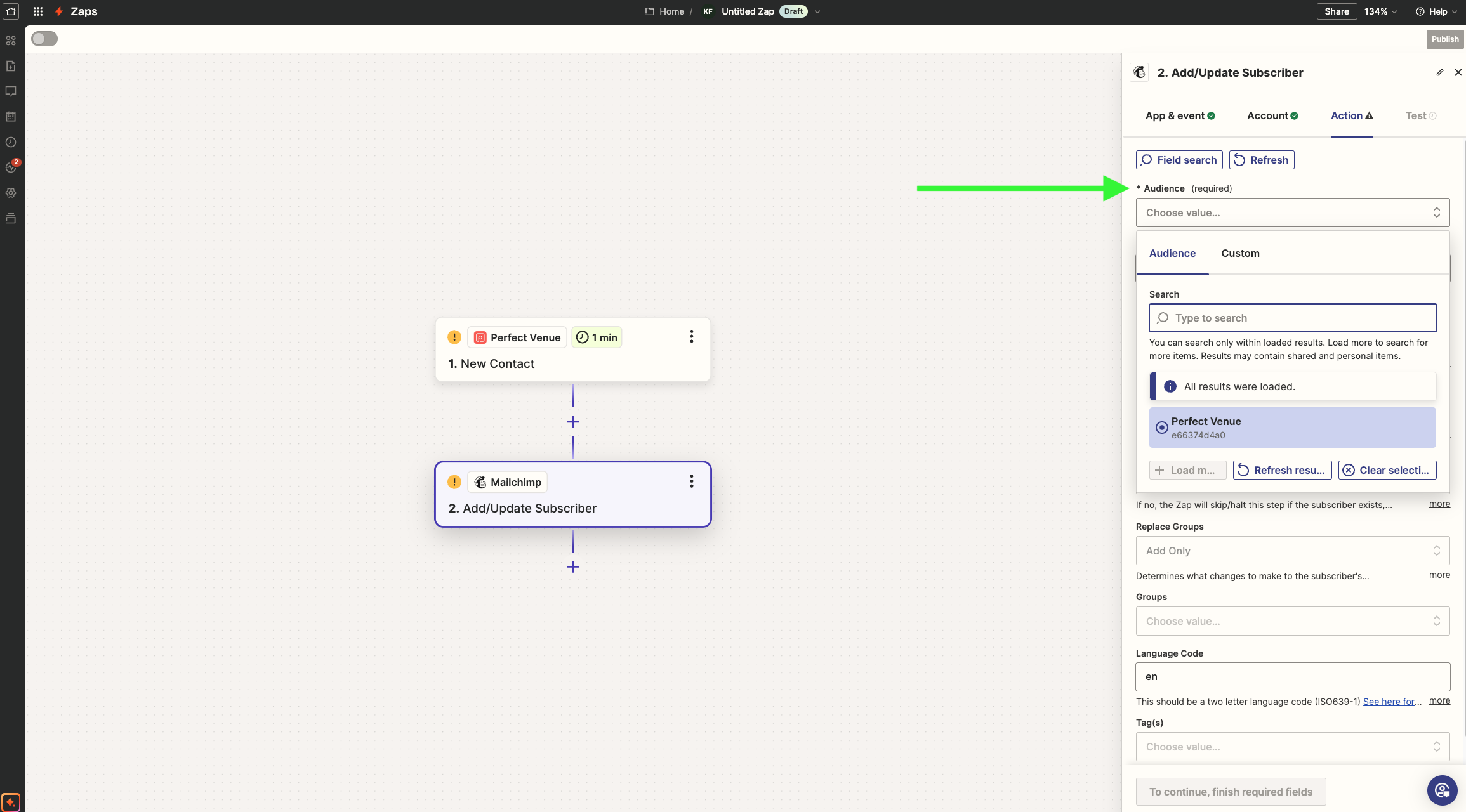Screen dimensions: 1466x812
Task: Open options menu for New Contact step
Action: coord(692,337)
